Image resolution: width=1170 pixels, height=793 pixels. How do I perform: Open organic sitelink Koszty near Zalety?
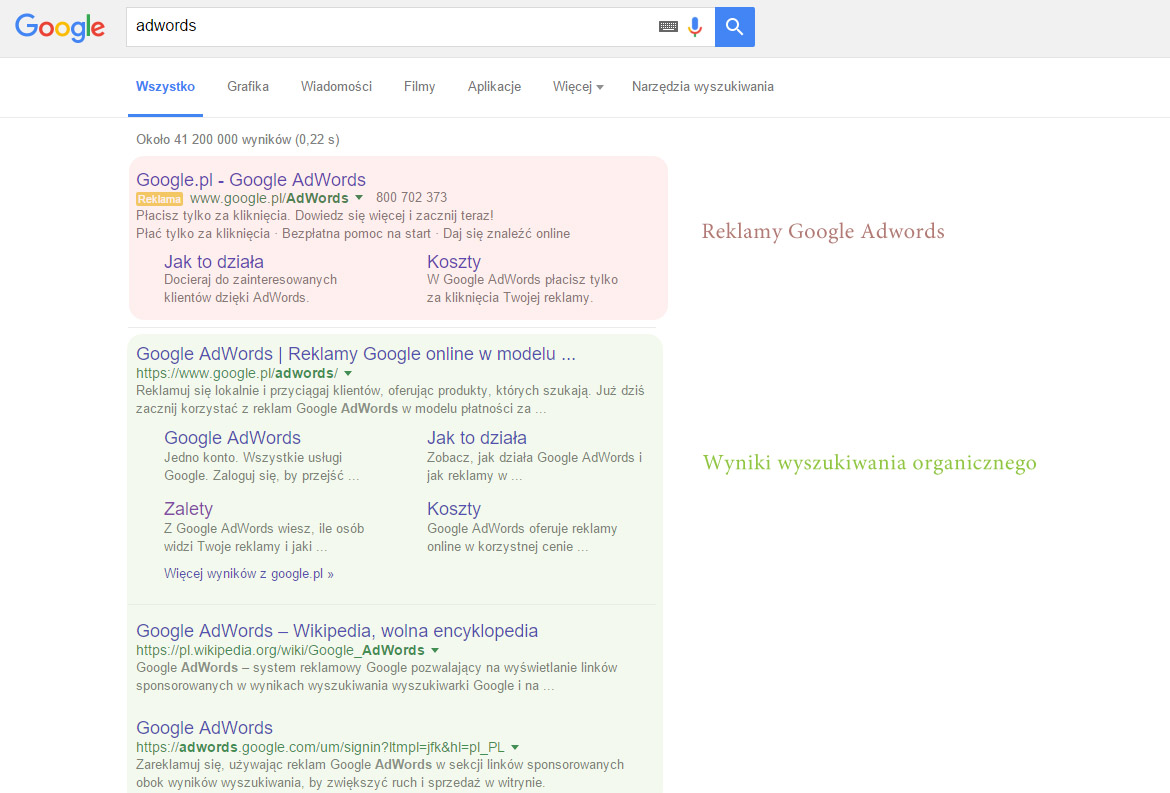[454, 509]
